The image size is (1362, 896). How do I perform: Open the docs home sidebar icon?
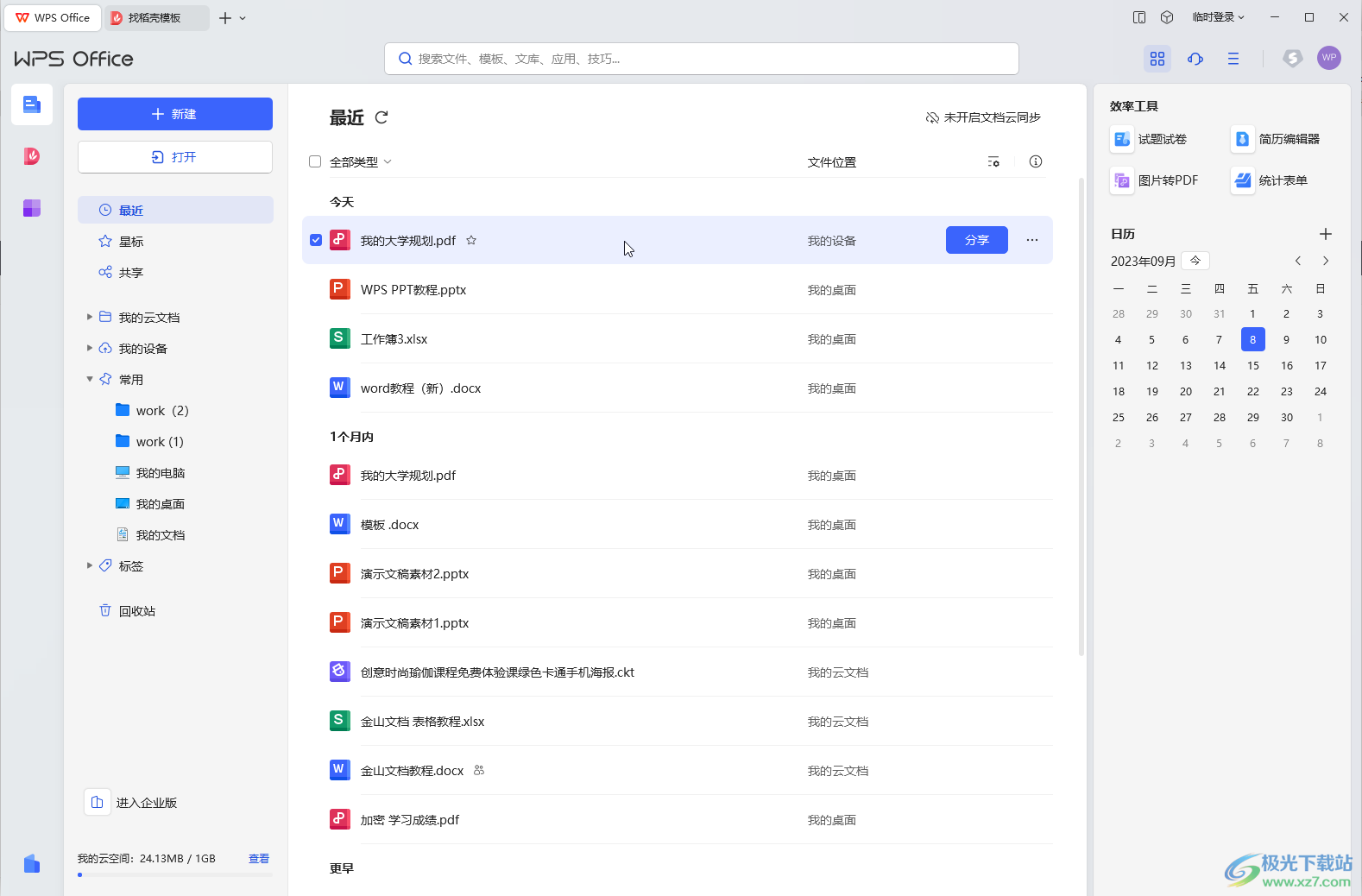point(32,104)
